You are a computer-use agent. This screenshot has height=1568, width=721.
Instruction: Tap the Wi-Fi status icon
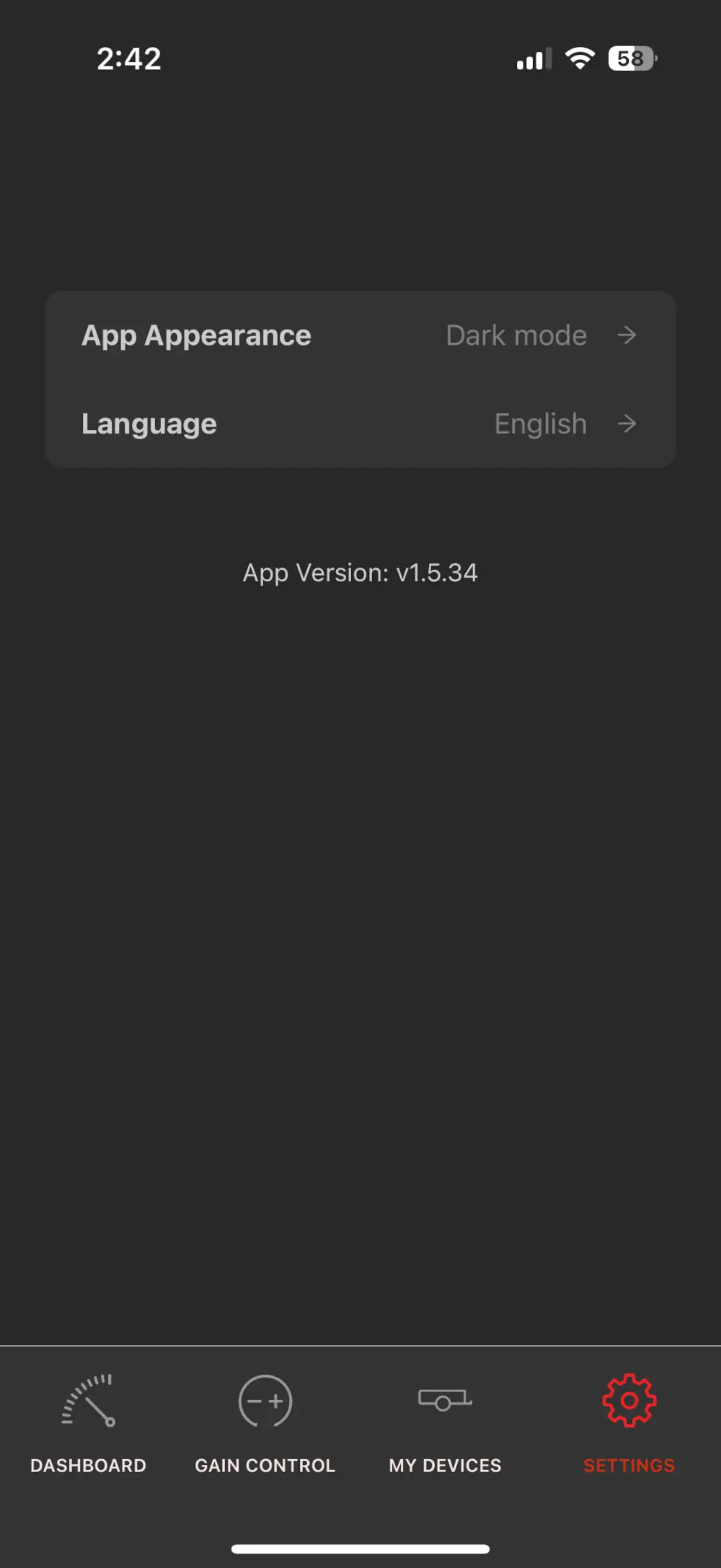click(x=580, y=58)
